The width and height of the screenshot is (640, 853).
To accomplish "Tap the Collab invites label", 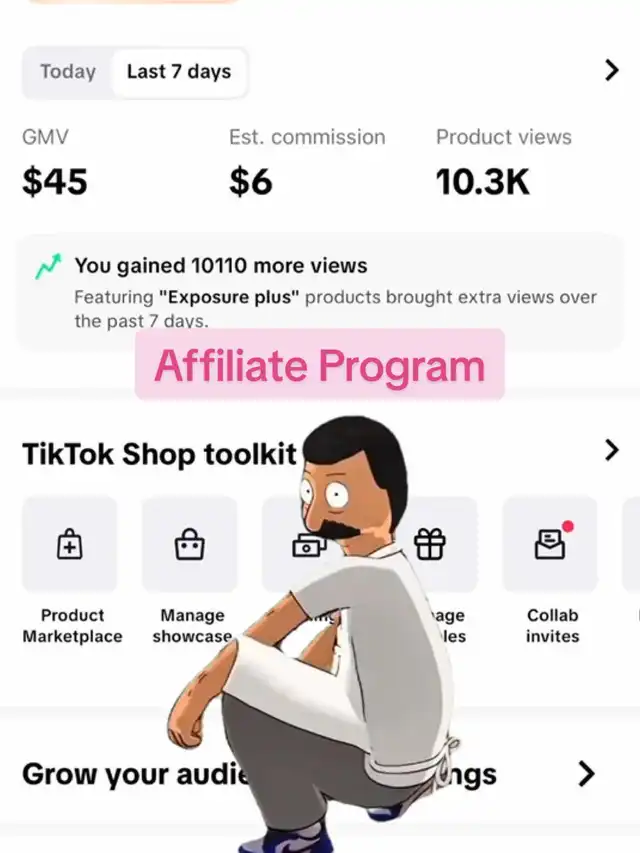I will (552, 626).
